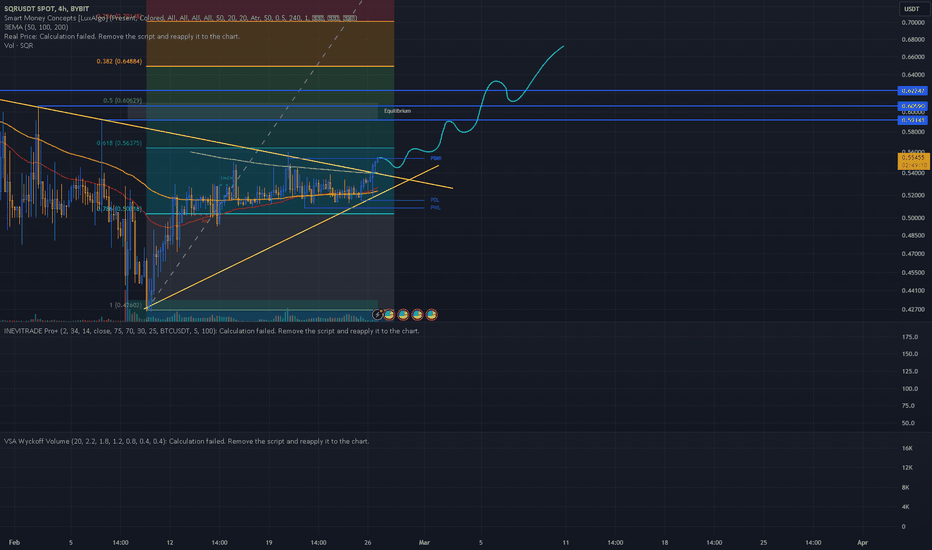
Task: Click the PWL level label
Action: click(436, 208)
